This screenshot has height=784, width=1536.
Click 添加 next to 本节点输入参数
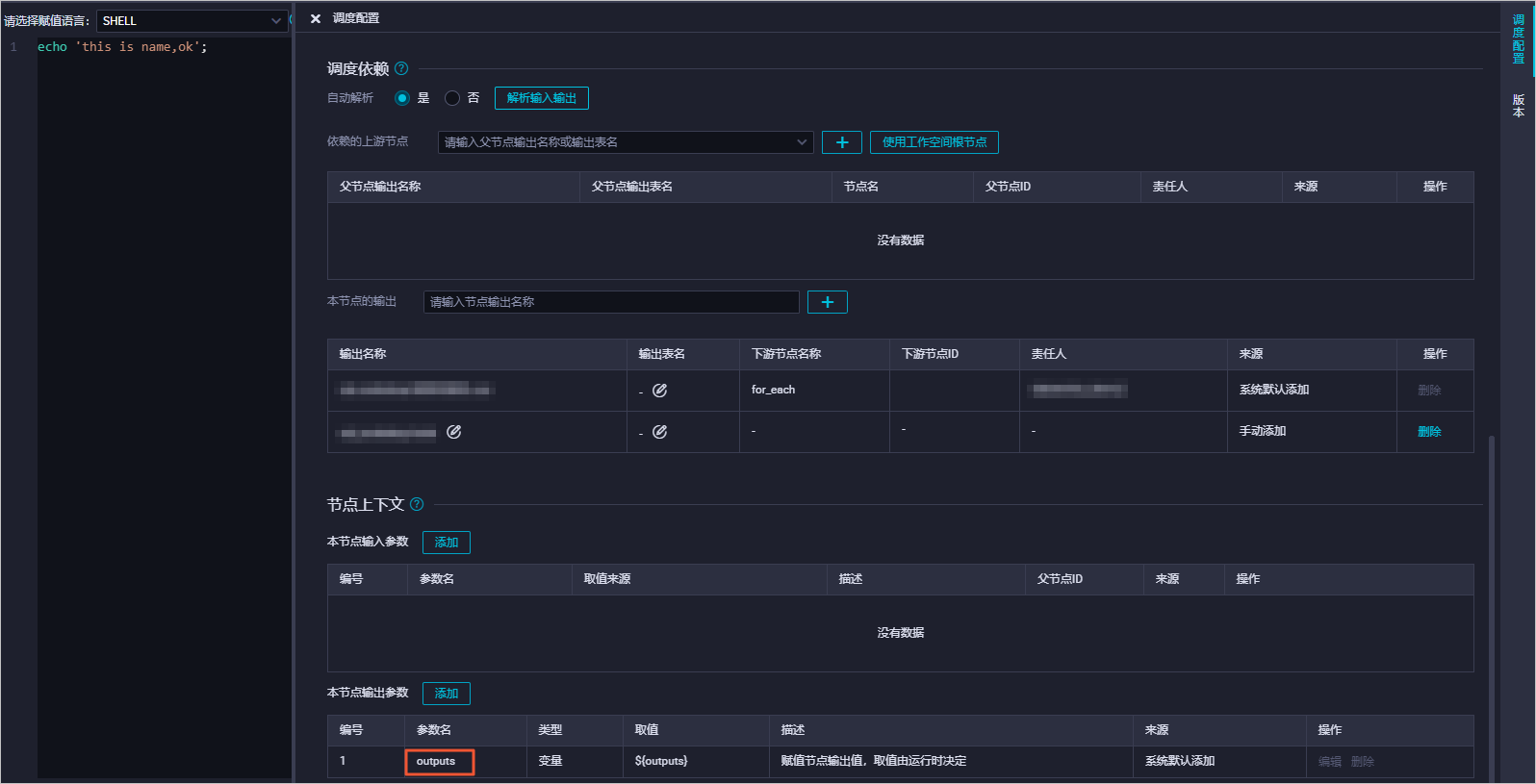[x=447, y=543]
